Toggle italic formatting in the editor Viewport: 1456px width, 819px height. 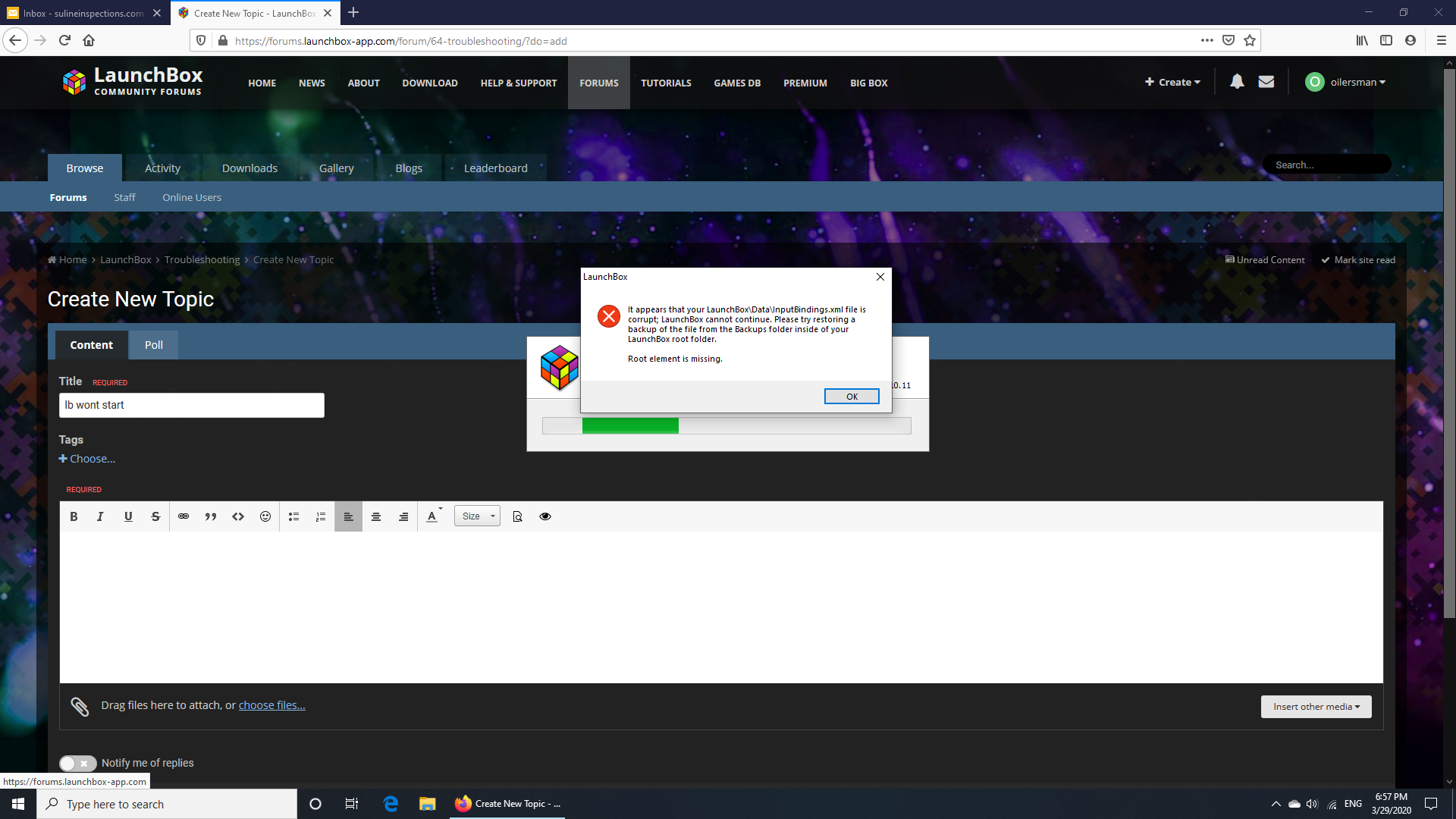click(x=100, y=516)
